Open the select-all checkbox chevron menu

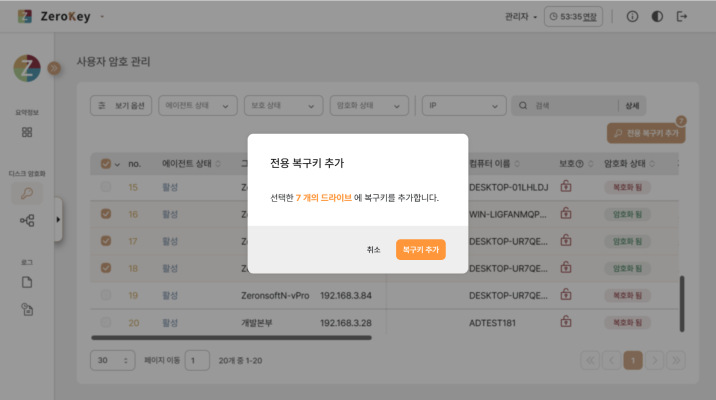tap(117, 164)
